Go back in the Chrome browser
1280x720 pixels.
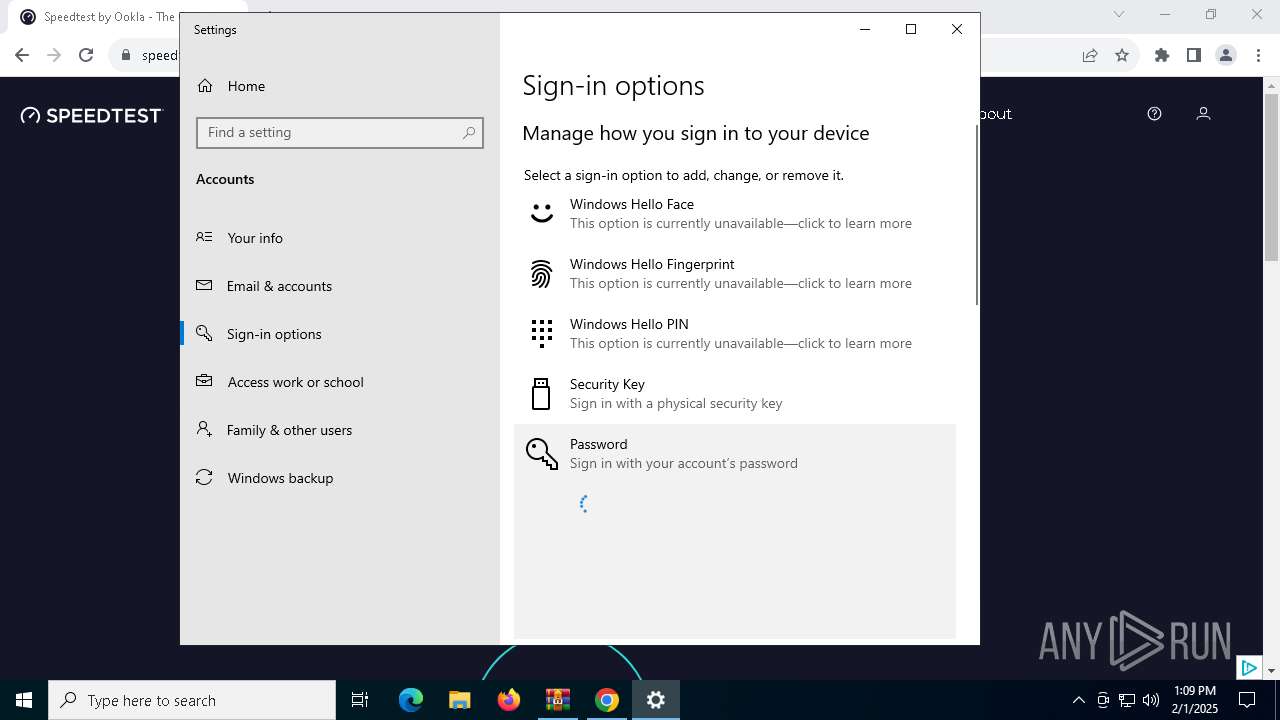point(22,55)
